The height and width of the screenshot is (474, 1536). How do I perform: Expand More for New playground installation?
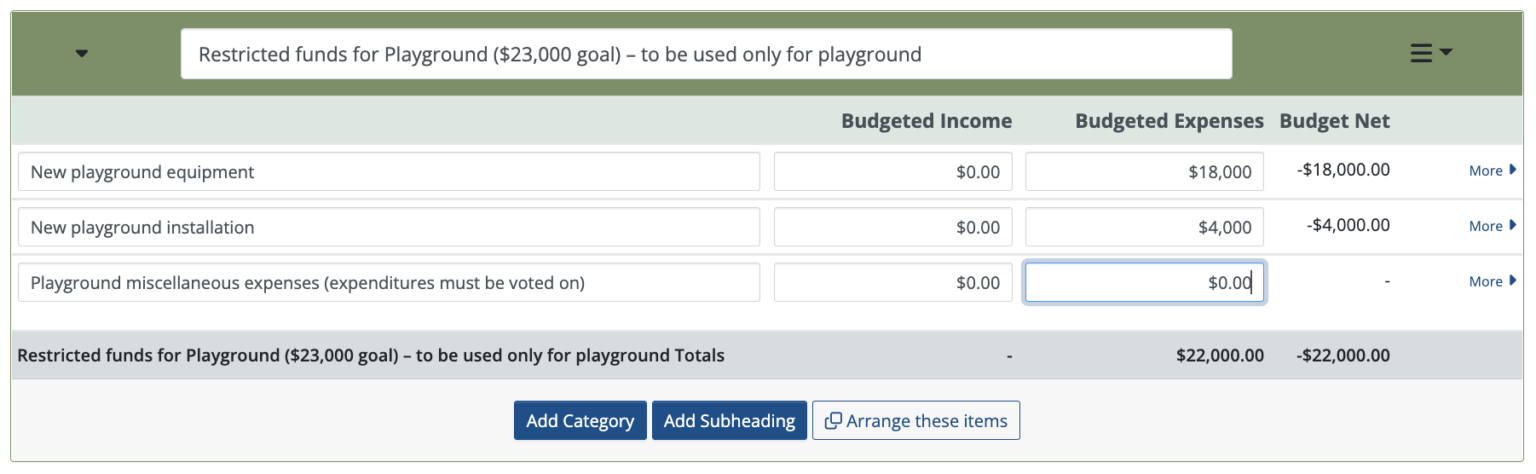click(1491, 226)
